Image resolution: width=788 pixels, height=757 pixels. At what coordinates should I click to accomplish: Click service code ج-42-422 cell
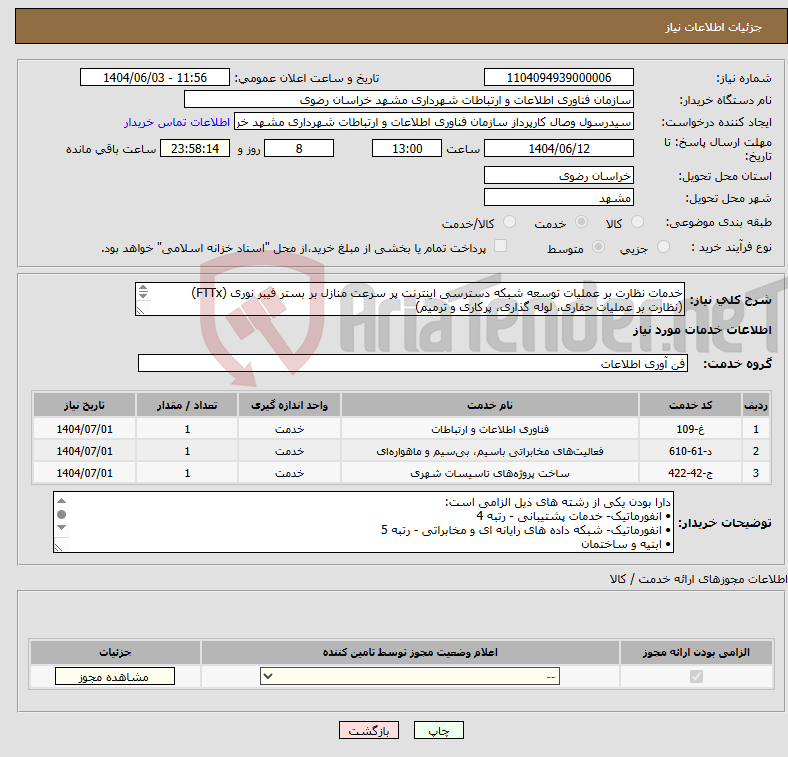click(691, 473)
